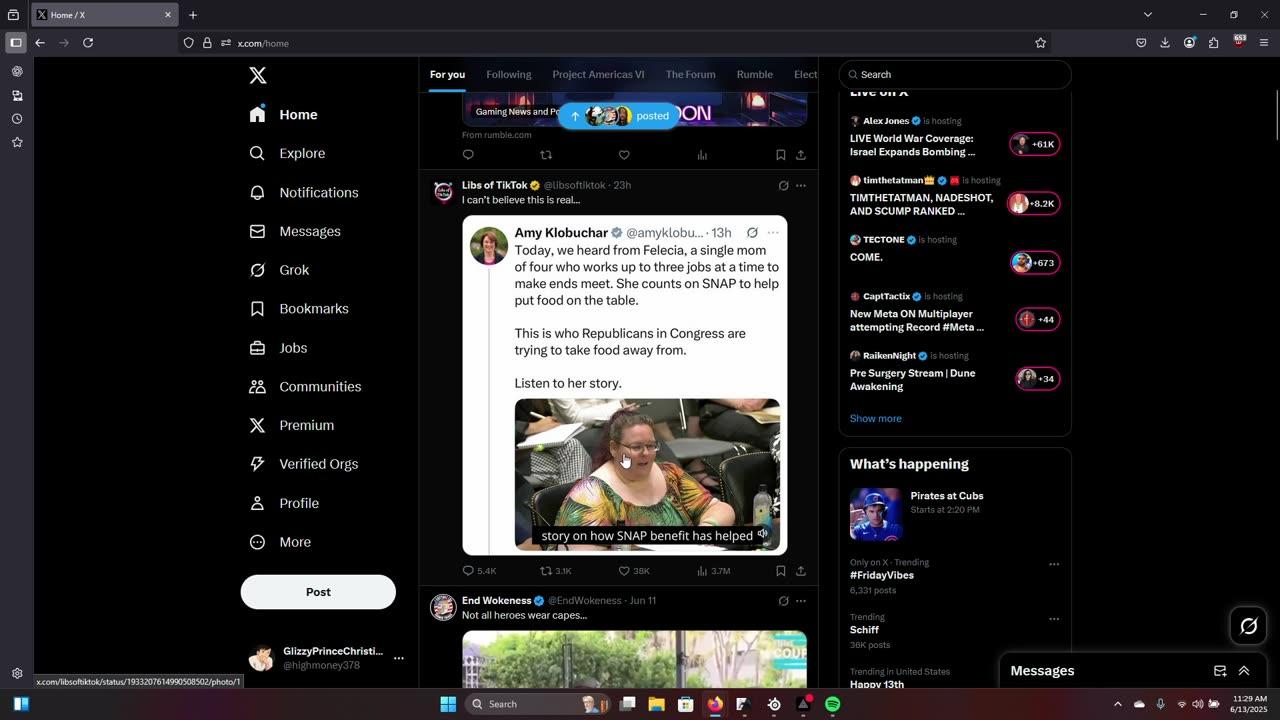Image resolution: width=1280 pixels, height=720 pixels.
Task: Go back with the browser arrow
Action: [40, 43]
